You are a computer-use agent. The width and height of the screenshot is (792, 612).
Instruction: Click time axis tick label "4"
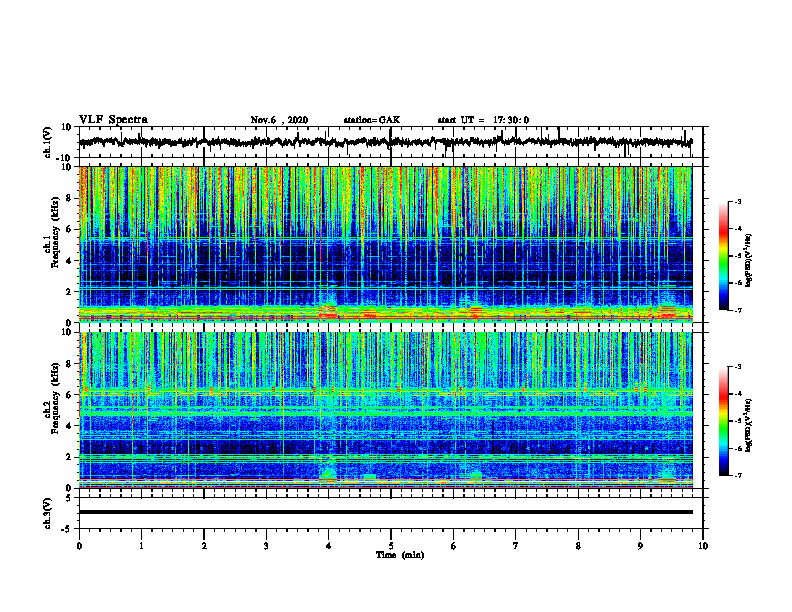click(x=329, y=546)
